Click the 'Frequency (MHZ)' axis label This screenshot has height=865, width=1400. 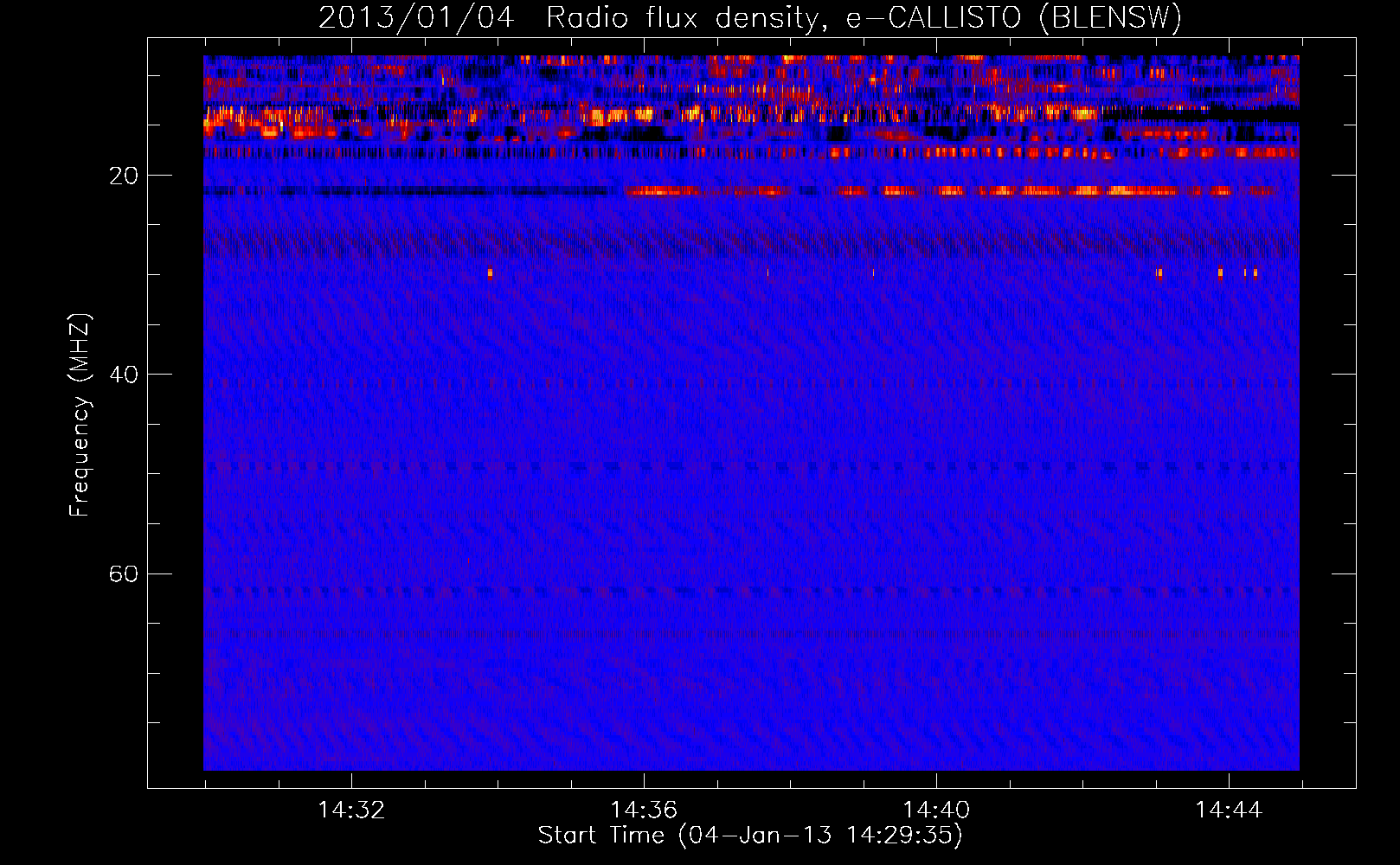click(80, 415)
